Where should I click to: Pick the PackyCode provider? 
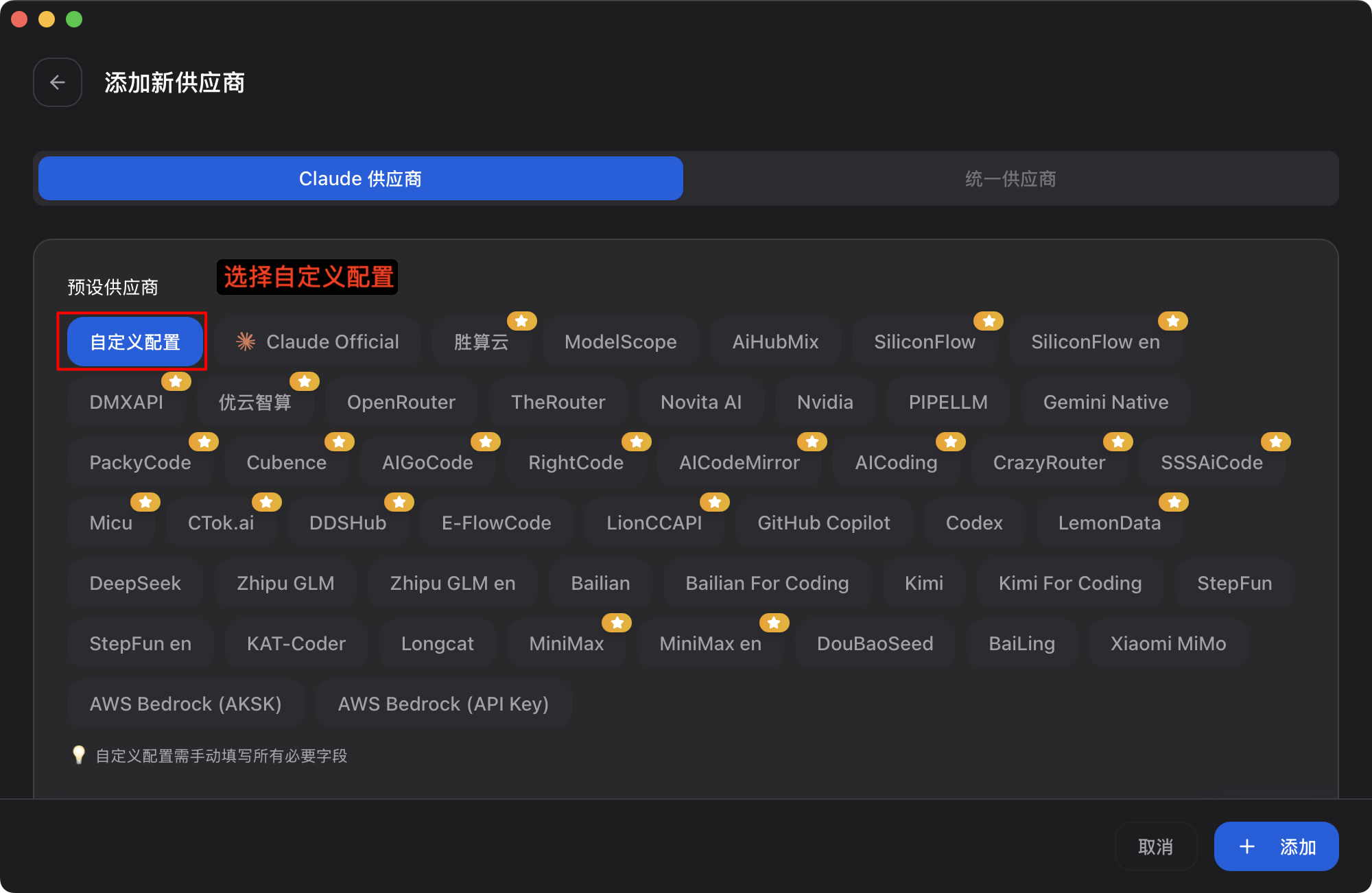click(141, 462)
